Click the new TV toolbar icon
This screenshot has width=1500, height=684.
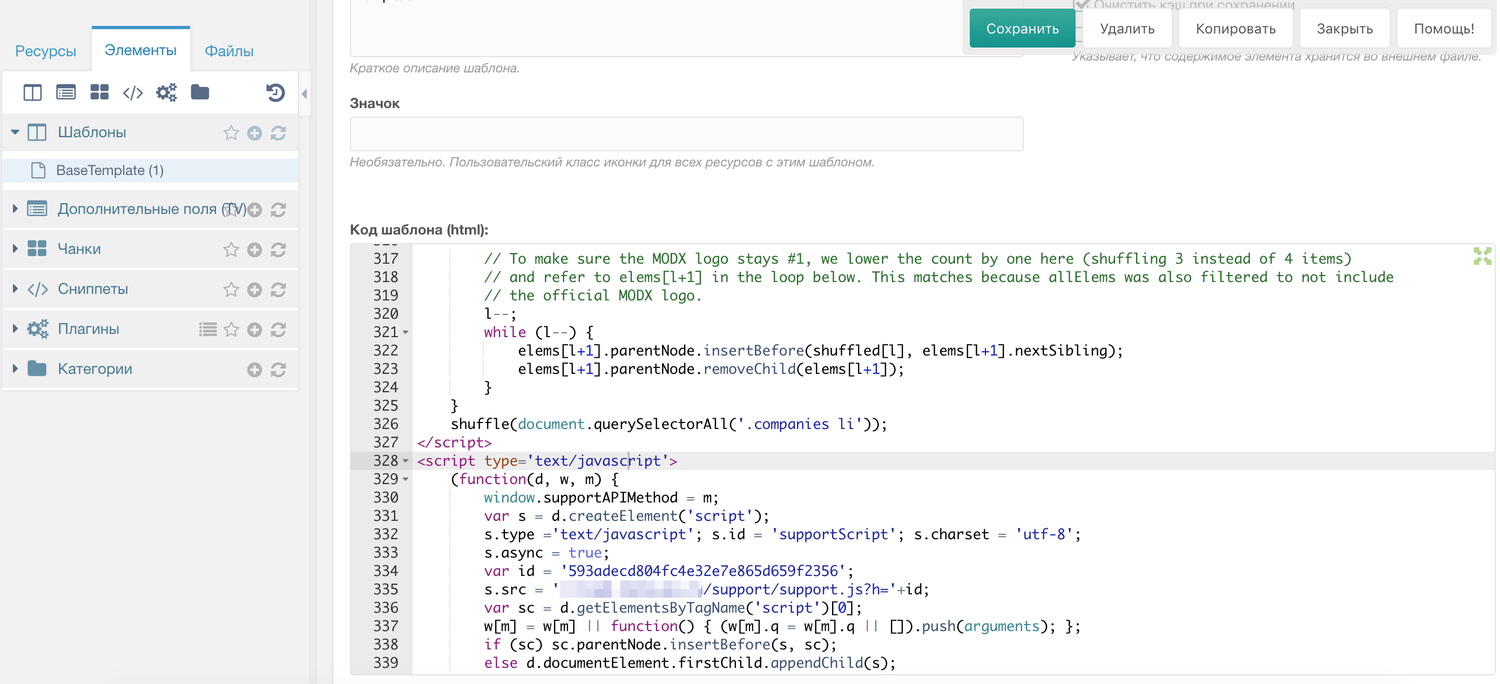pyautogui.click(x=66, y=93)
